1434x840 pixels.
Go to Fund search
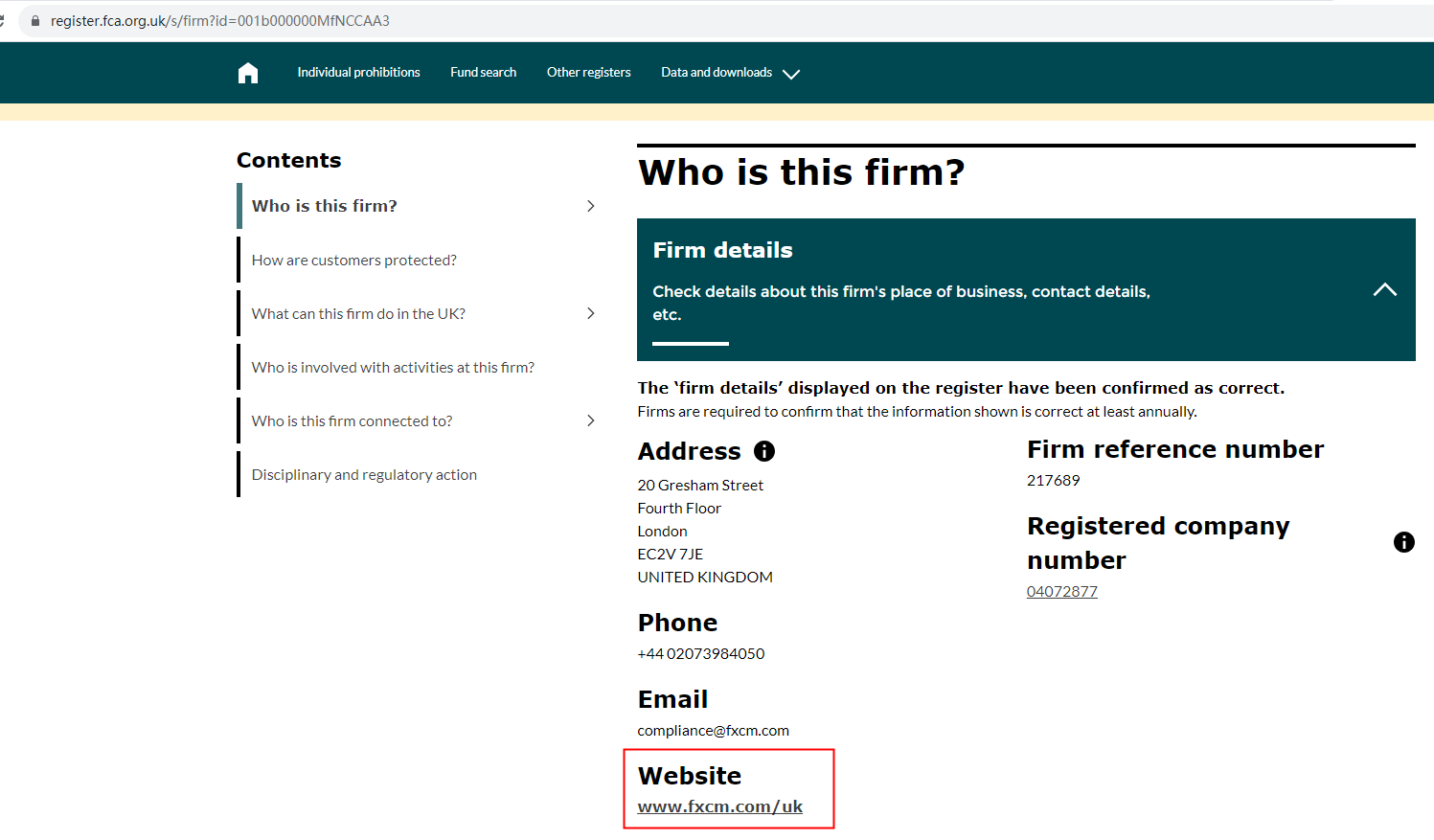483,73
